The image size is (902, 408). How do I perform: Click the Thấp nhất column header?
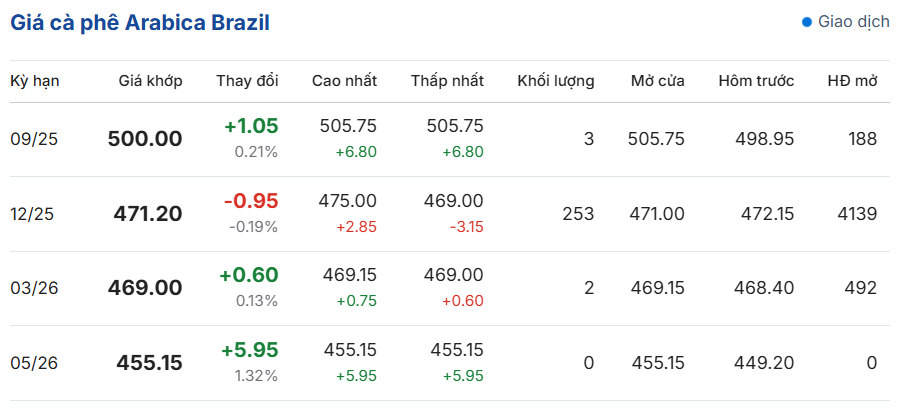pos(447,81)
